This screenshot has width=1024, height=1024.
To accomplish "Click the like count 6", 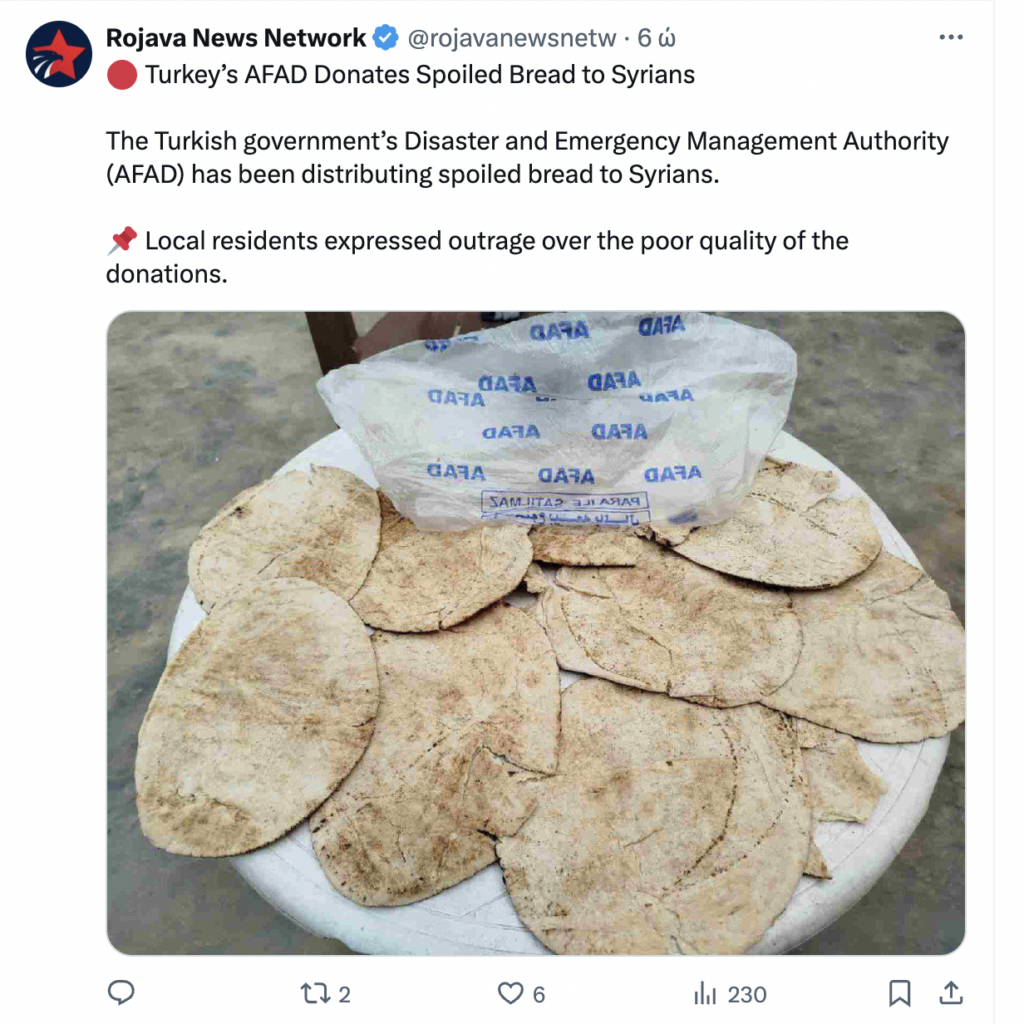I will click(x=539, y=995).
